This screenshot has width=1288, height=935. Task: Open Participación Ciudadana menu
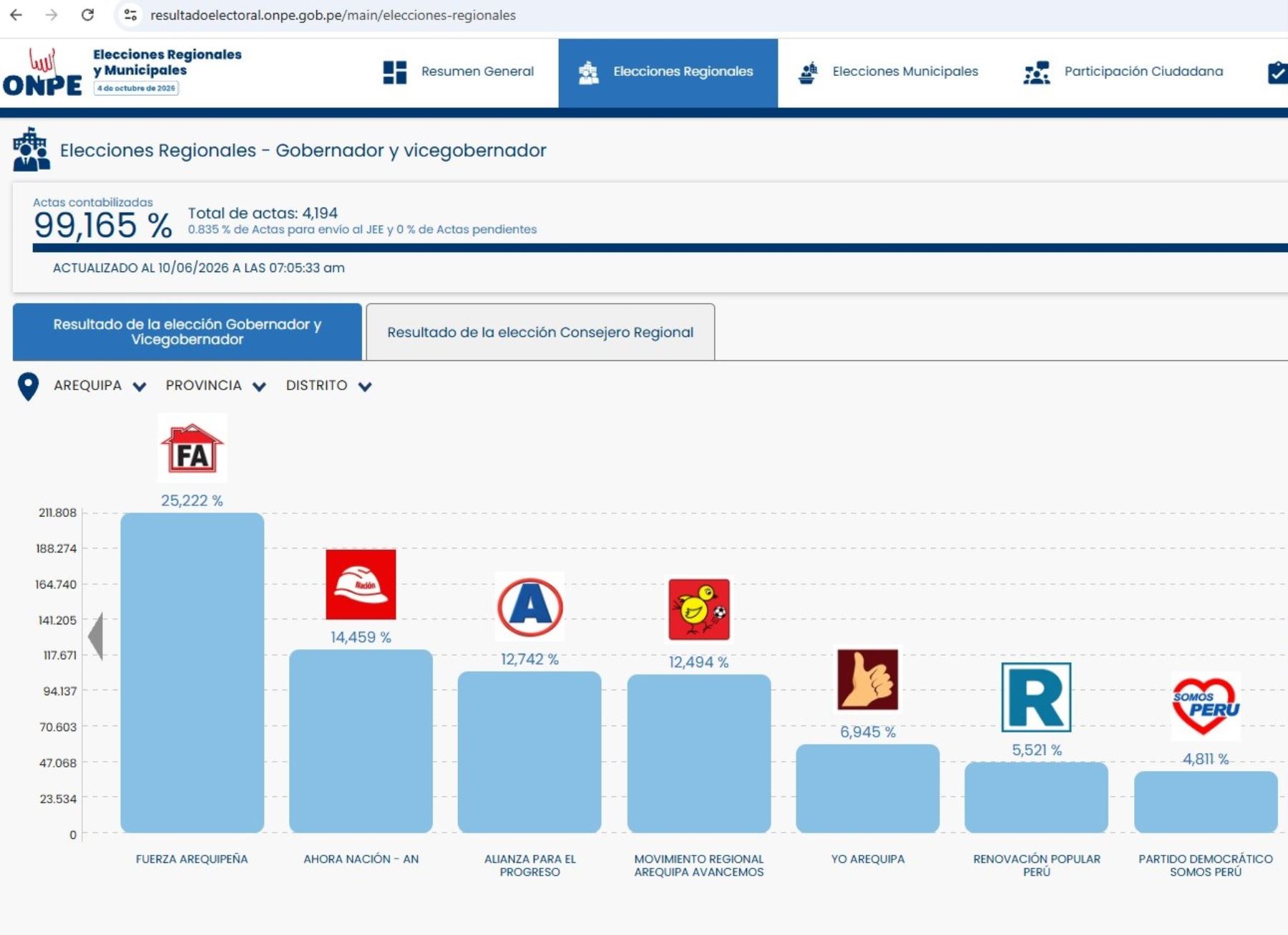pos(1123,72)
